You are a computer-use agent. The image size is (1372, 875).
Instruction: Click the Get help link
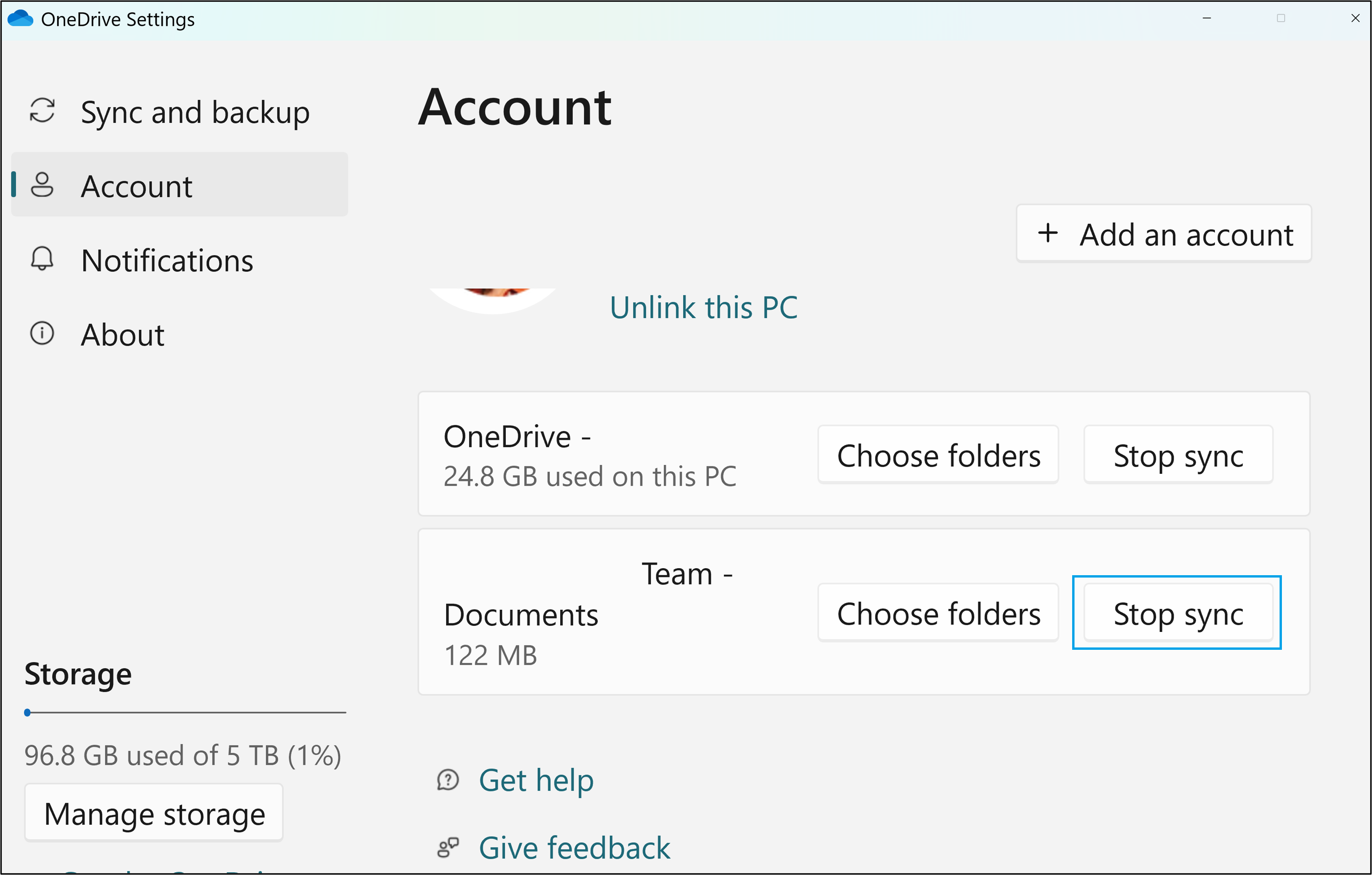pos(536,780)
